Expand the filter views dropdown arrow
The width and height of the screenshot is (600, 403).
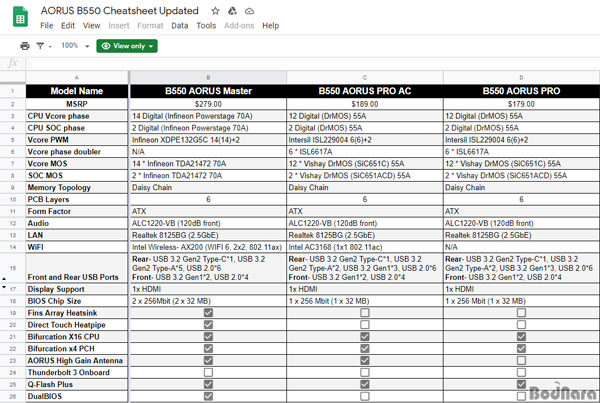pyautogui.click(x=50, y=46)
